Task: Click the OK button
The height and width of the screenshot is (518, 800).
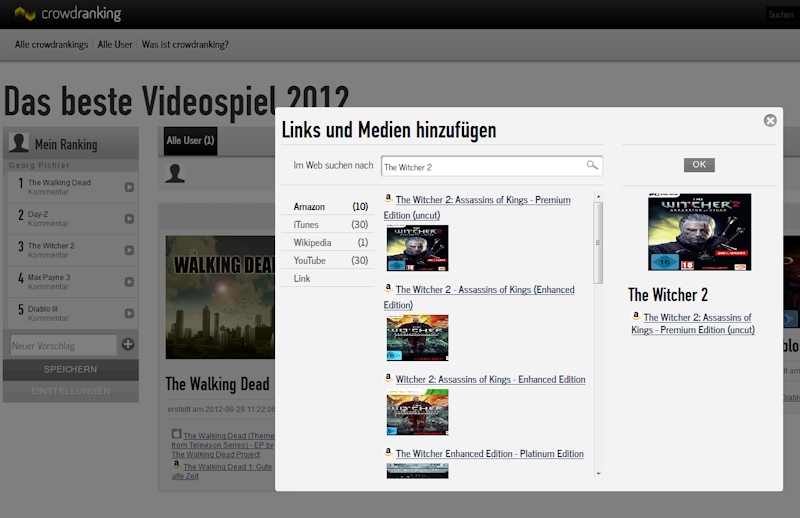Action: (699, 164)
